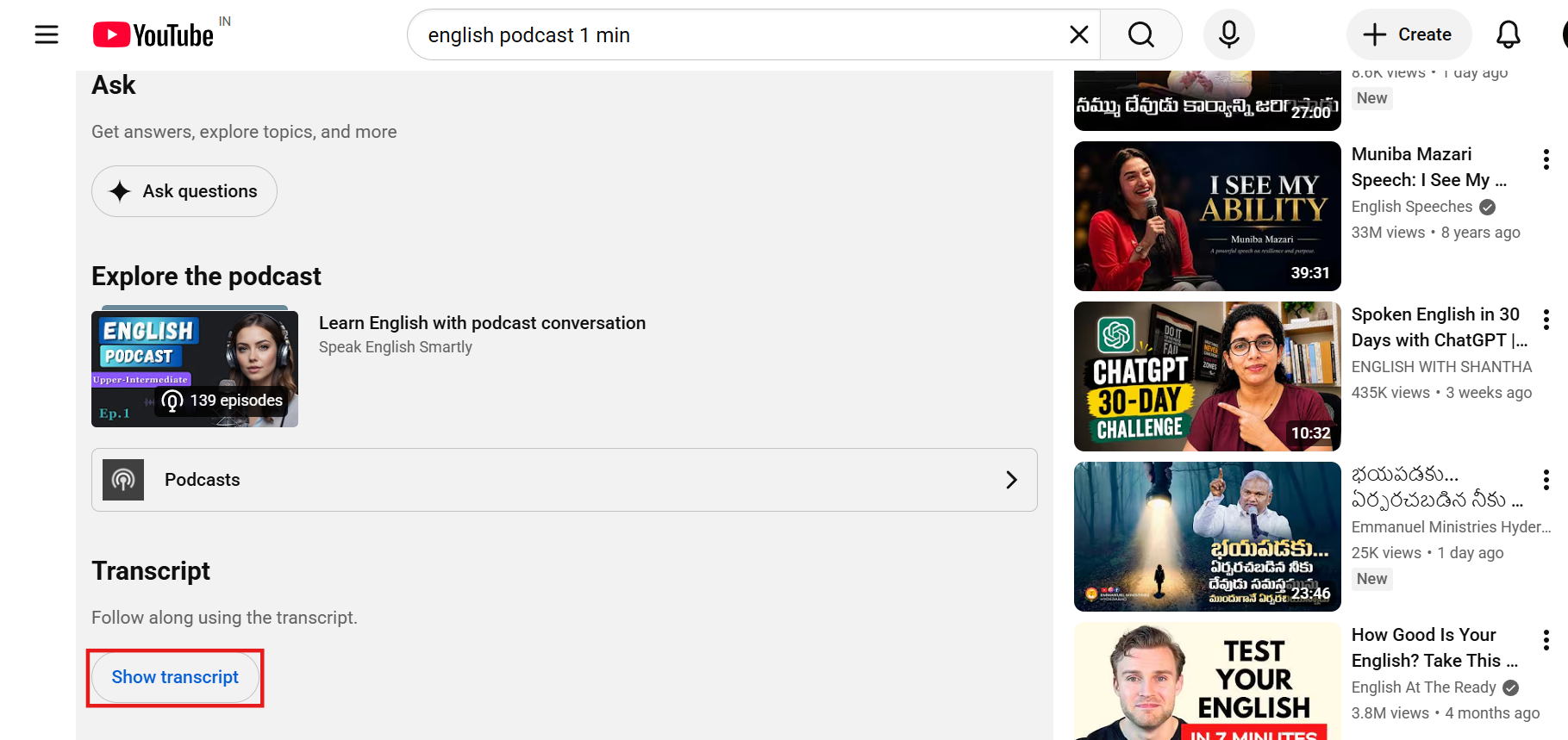
Task: Click the Ask section heading
Action: [x=113, y=85]
